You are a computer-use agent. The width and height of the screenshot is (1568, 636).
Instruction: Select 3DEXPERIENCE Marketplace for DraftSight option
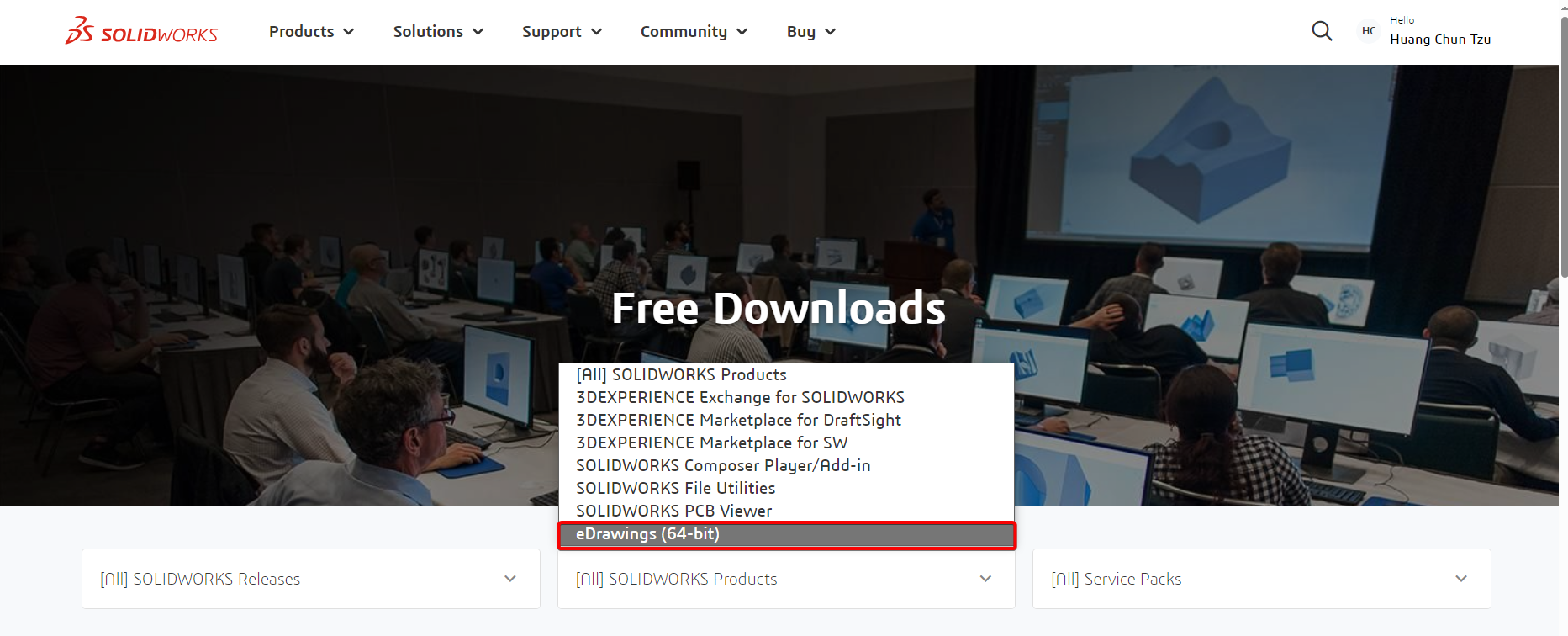tap(786, 420)
